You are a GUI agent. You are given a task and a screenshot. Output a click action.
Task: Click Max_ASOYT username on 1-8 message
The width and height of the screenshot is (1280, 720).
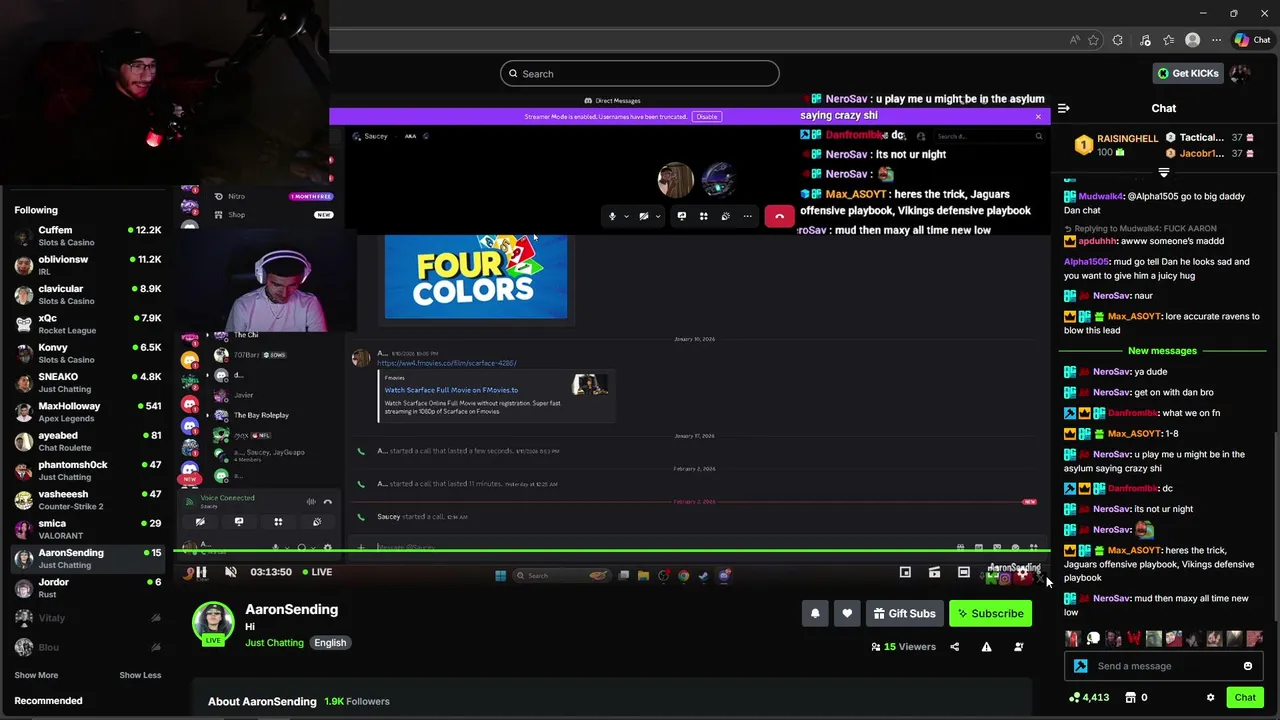coord(1134,434)
